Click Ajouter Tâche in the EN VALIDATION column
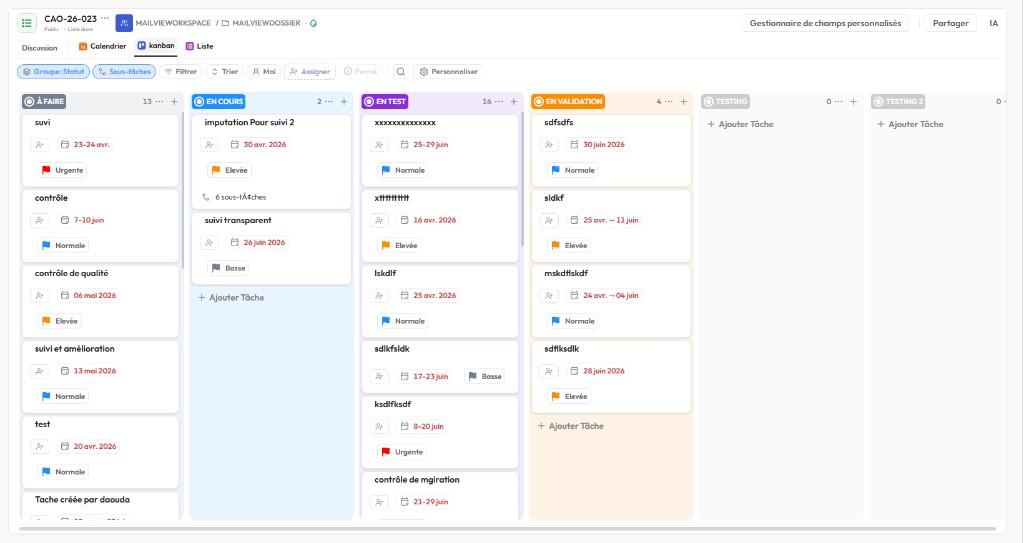 click(x=571, y=426)
